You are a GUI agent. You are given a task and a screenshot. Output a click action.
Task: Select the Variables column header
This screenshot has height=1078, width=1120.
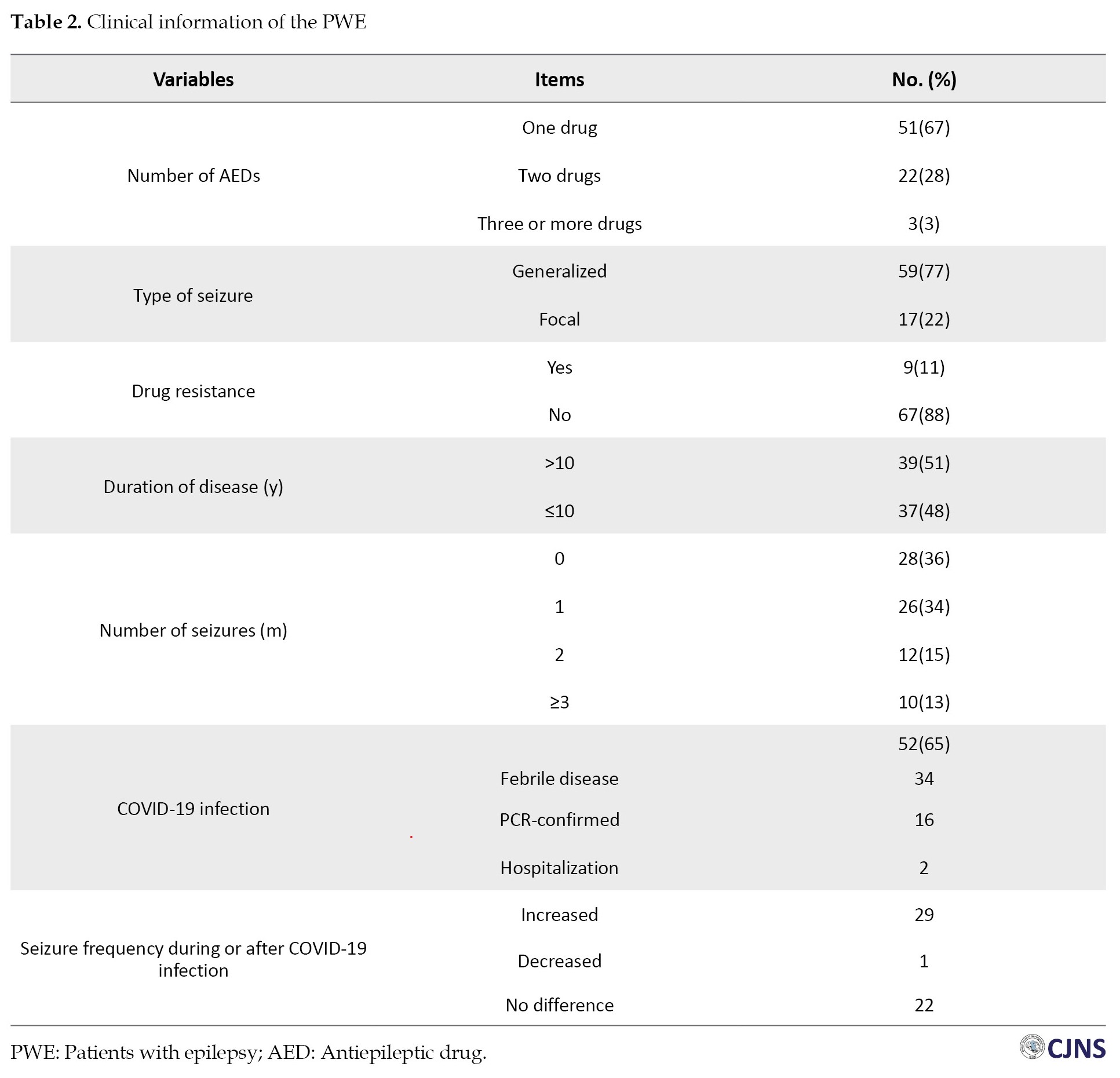coord(194,79)
